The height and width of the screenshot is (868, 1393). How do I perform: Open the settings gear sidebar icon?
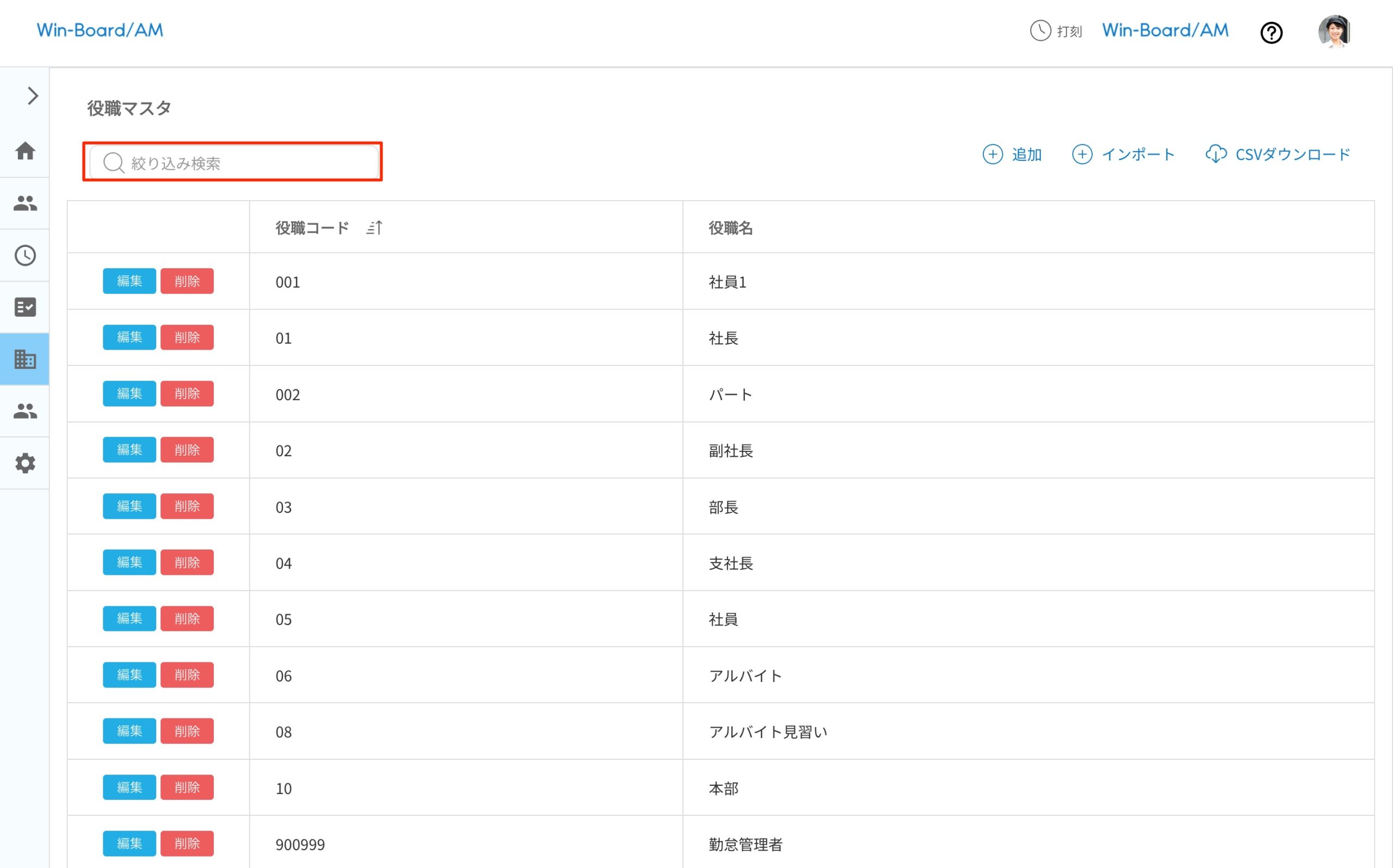[x=25, y=463]
